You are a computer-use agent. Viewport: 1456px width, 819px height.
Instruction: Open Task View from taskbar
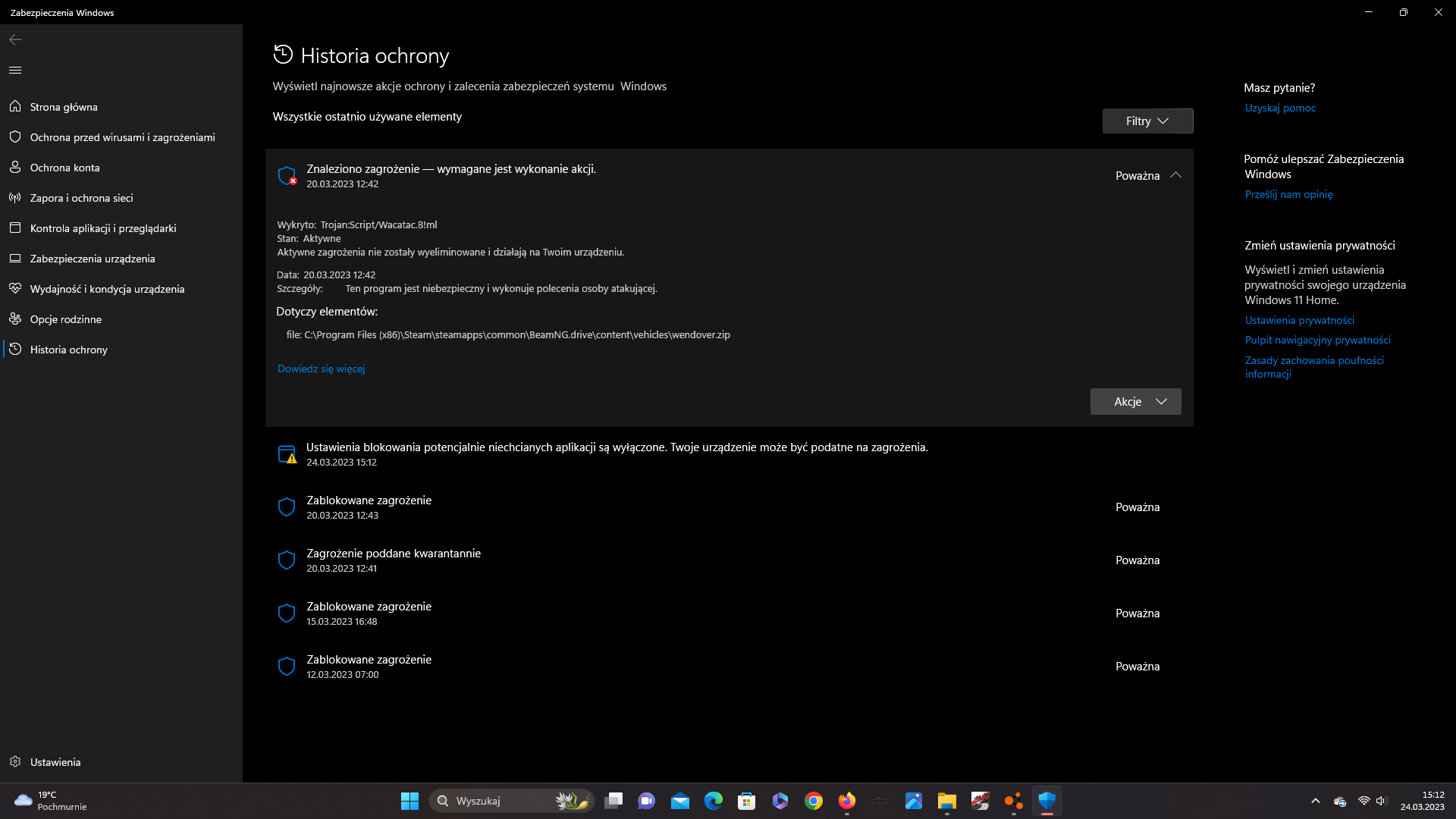[x=613, y=801]
